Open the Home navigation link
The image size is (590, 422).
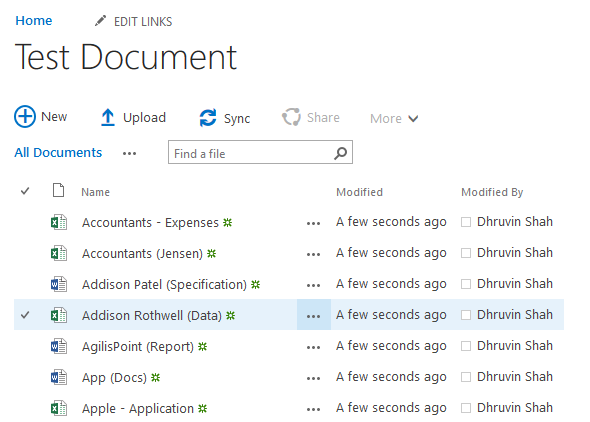point(34,21)
